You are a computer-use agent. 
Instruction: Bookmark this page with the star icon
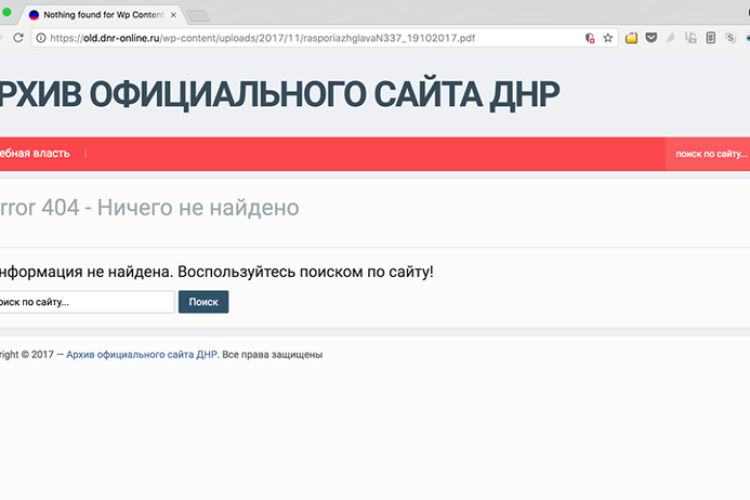pos(608,38)
